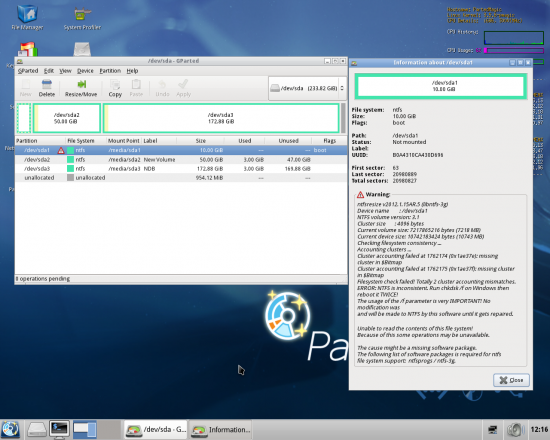Click the Flags column header
The width and height of the screenshot is (550, 440).
[x=329, y=141]
